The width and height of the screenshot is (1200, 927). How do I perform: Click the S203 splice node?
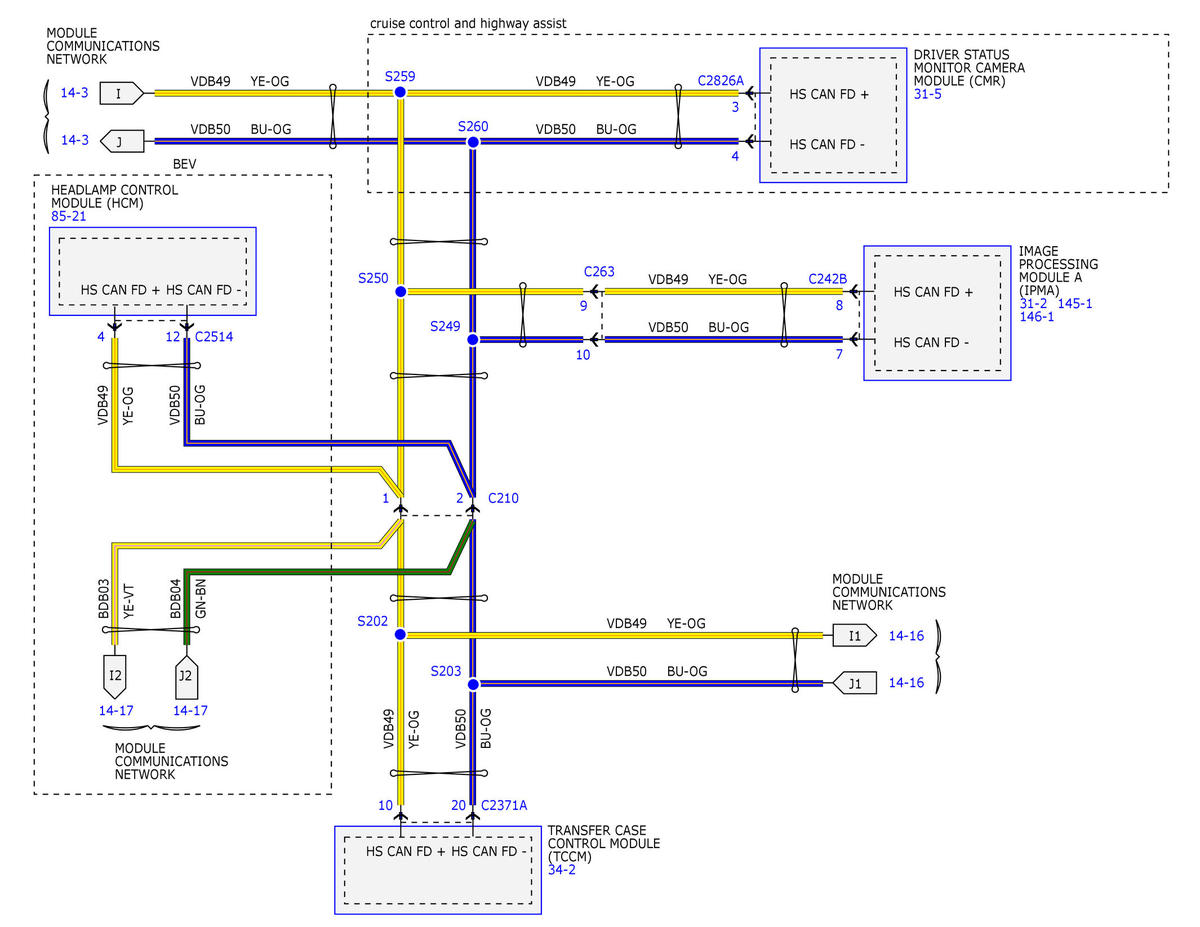point(473,684)
